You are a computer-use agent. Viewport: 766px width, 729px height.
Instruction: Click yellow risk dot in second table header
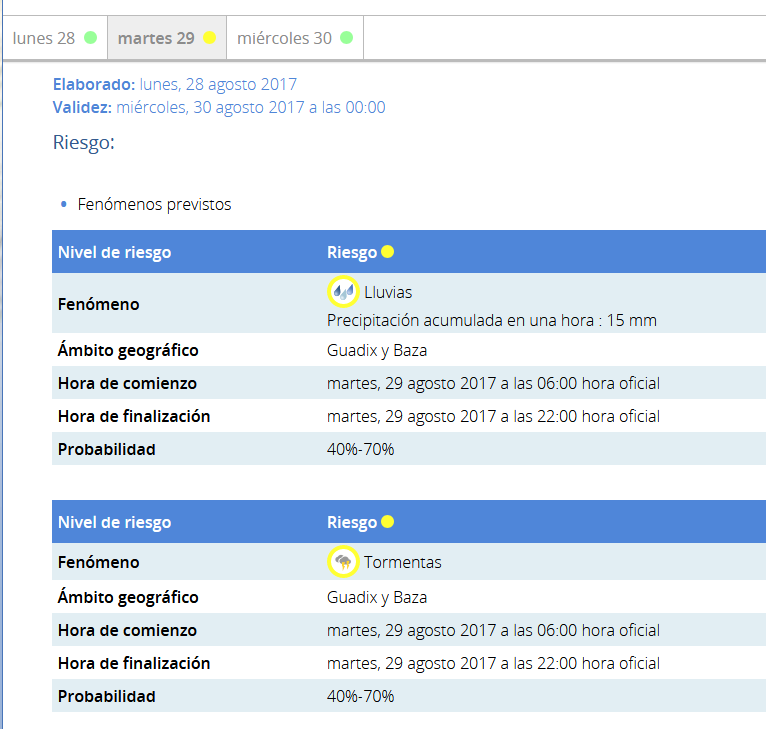[388, 522]
